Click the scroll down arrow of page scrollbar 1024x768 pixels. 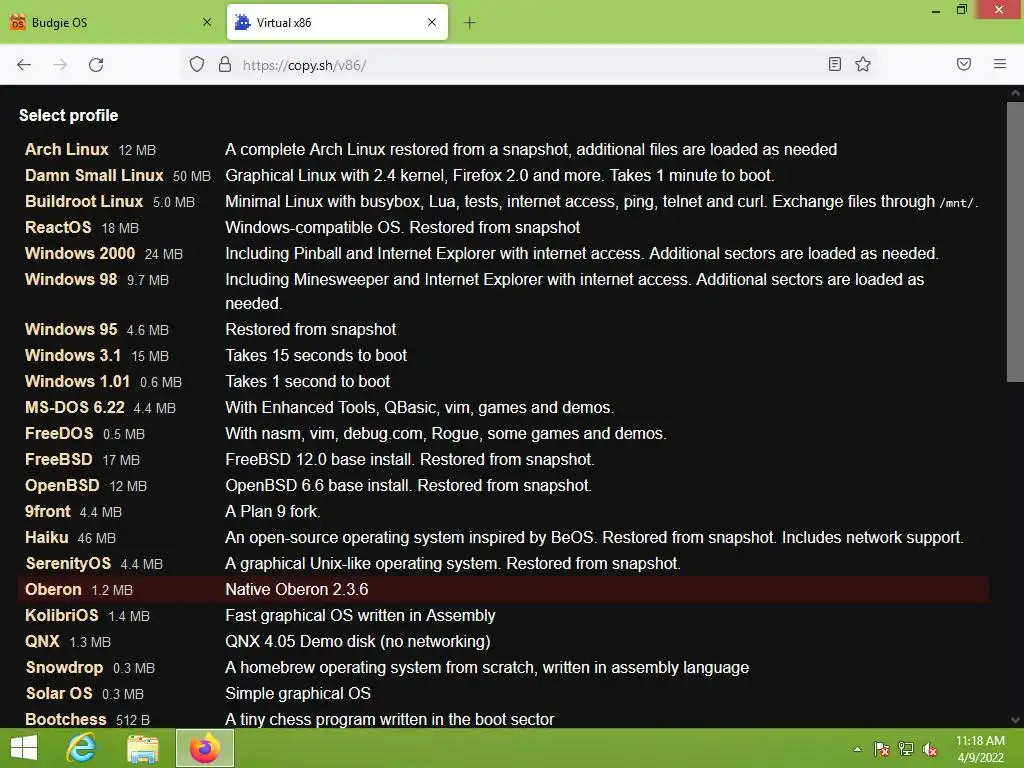pyautogui.click(x=1015, y=720)
